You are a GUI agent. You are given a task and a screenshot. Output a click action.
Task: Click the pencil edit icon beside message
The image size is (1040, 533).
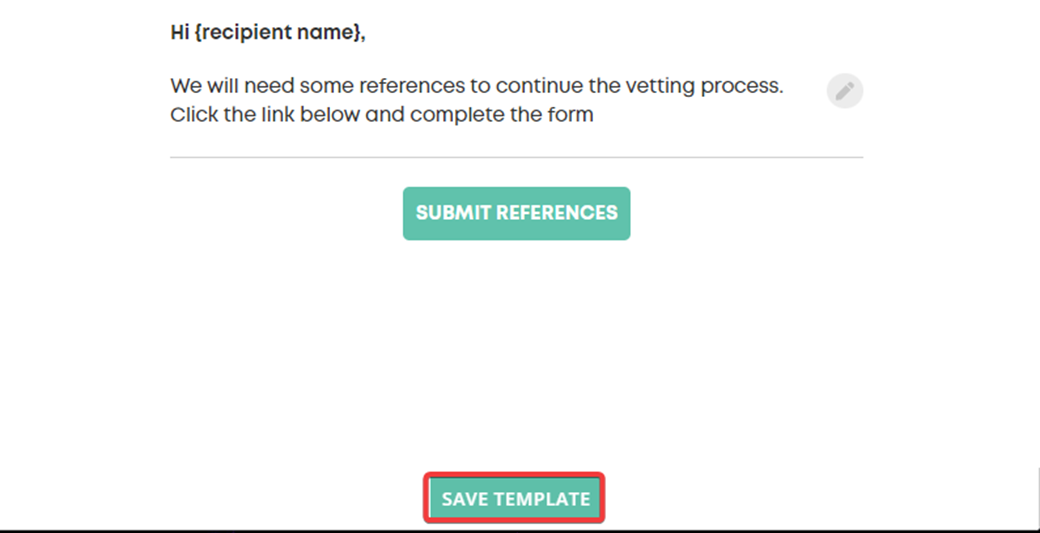[x=844, y=91]
